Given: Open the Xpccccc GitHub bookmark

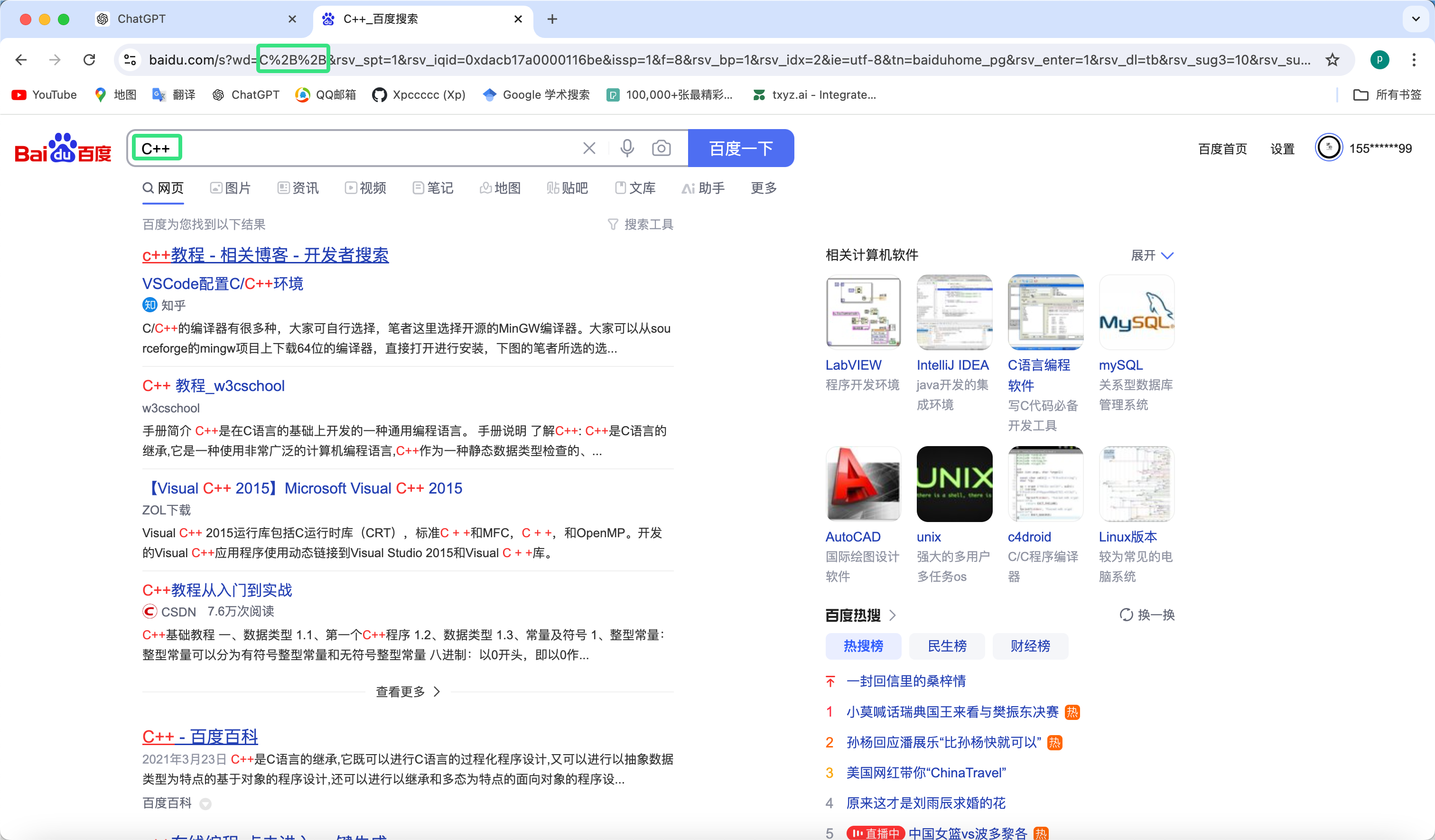Looking at the screenshot, I should [x=419, y=94].
